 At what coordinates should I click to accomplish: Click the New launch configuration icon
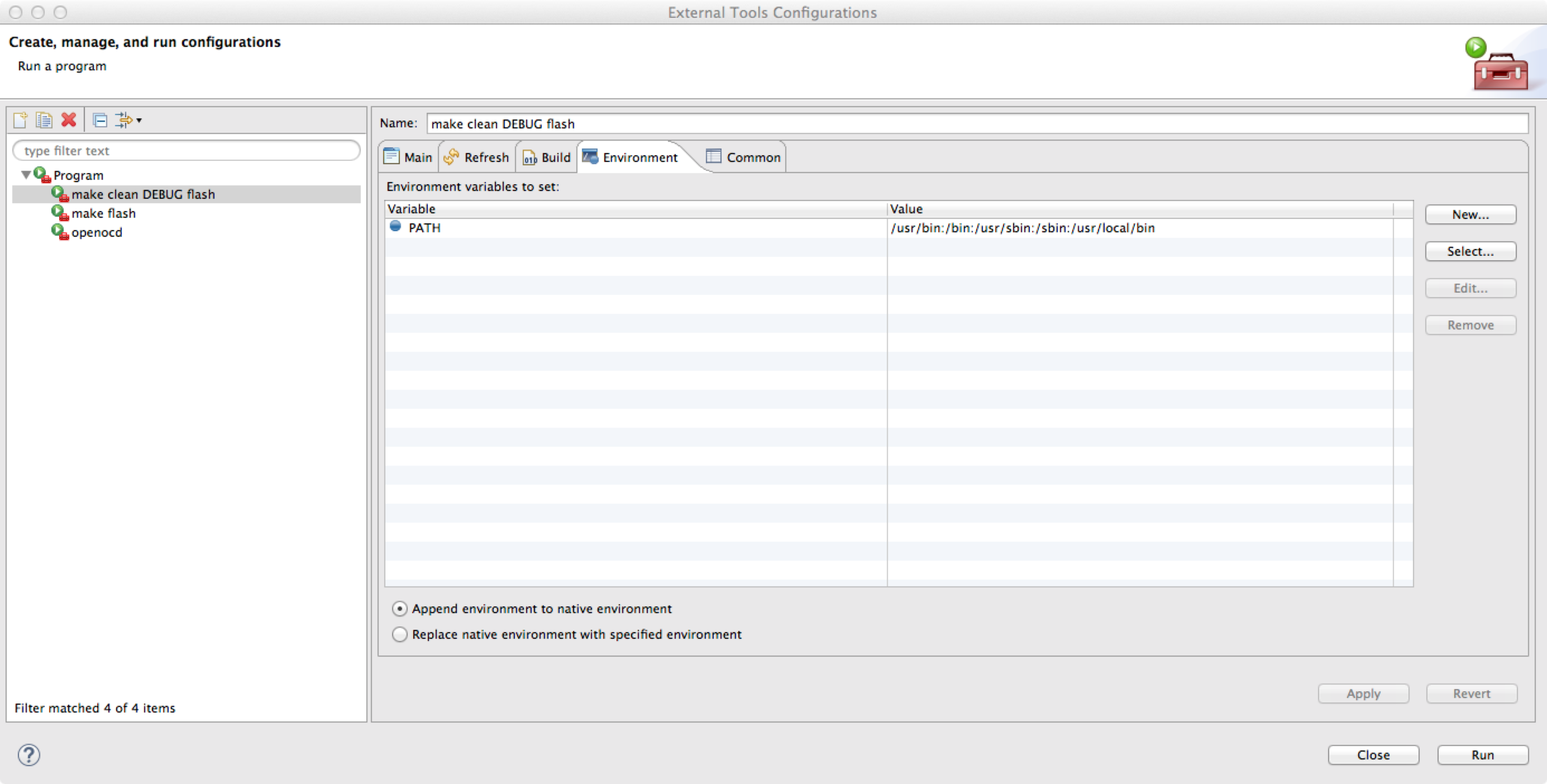[x=20, y=120]
